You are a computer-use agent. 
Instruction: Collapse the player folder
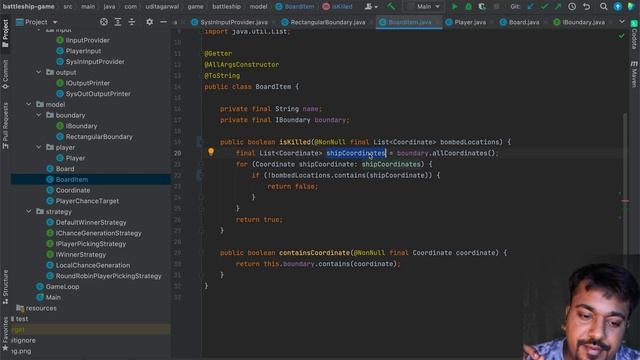click(x=38, y=147)
